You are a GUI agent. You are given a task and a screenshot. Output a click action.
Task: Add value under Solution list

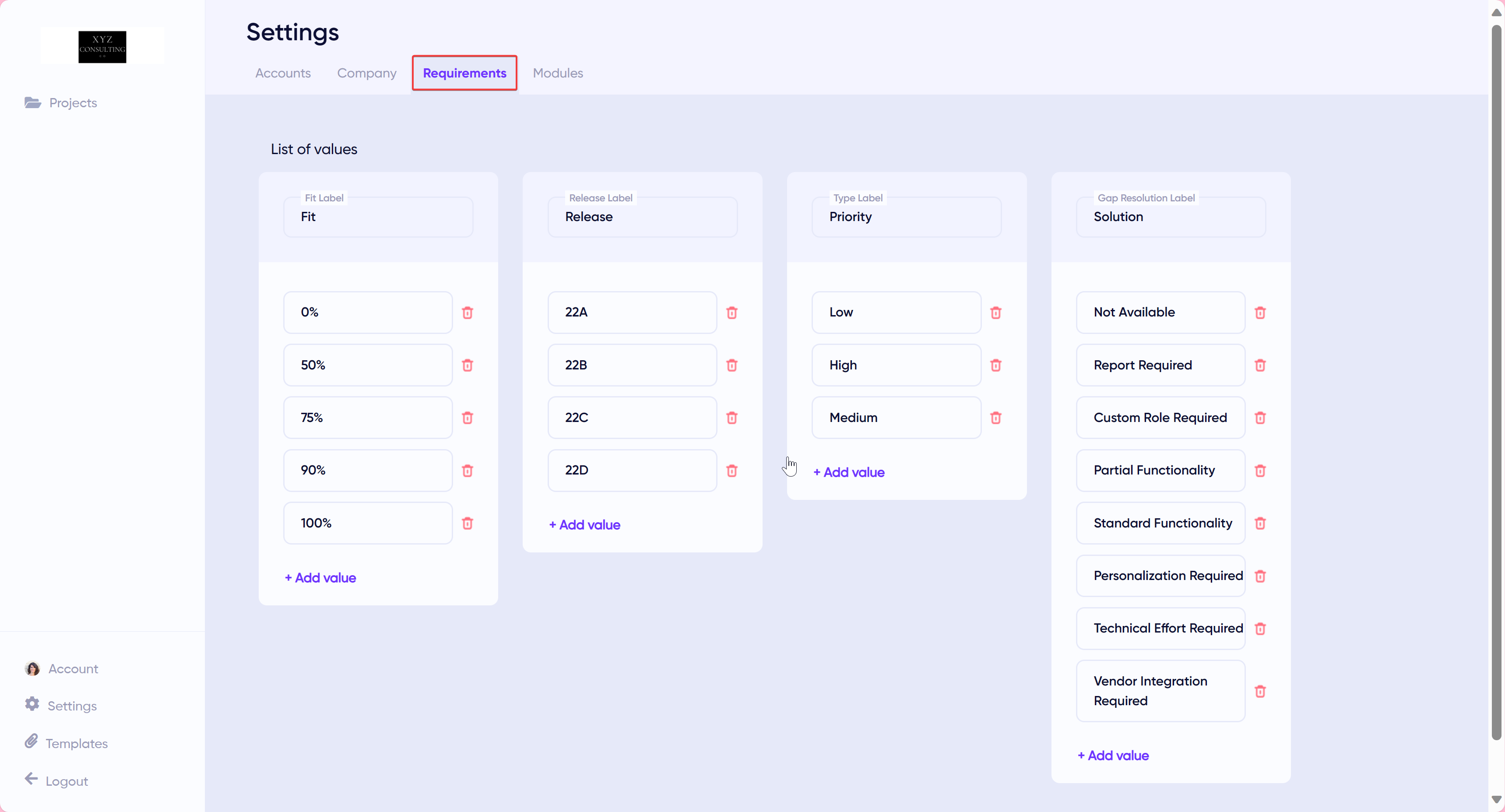pyautogui.click(x=1113, y=756)
